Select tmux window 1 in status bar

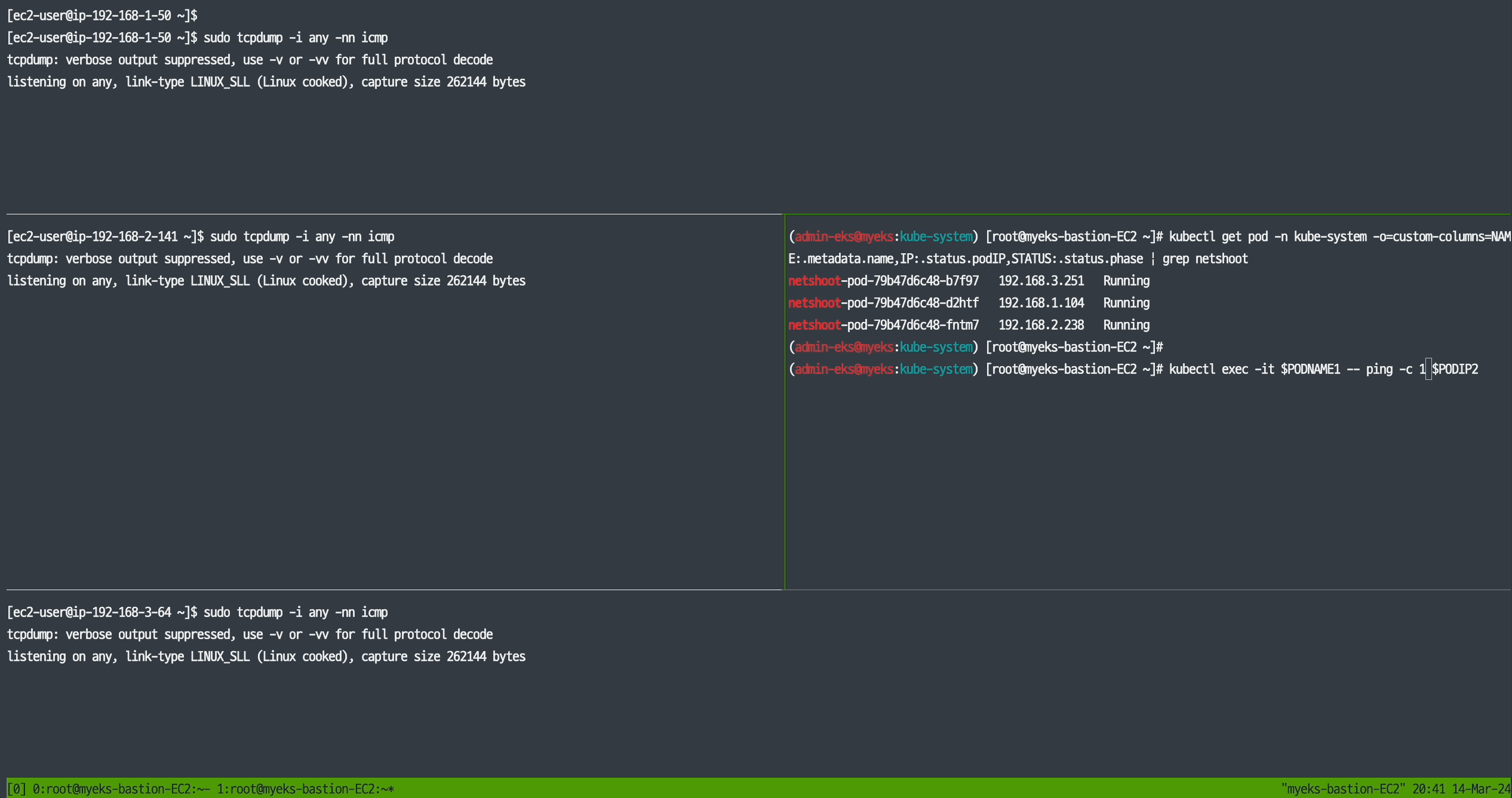coord(305,789)
